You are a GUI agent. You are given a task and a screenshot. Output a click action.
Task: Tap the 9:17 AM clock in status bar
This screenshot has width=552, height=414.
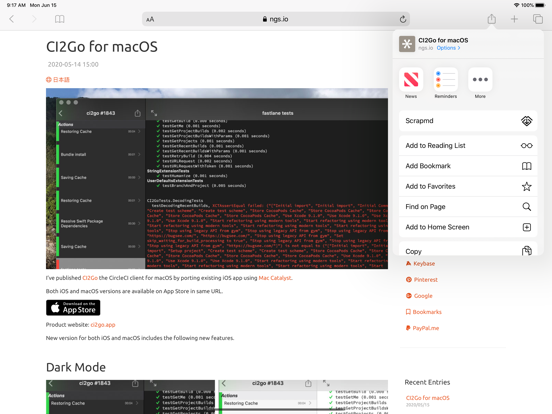coord(17,5)
